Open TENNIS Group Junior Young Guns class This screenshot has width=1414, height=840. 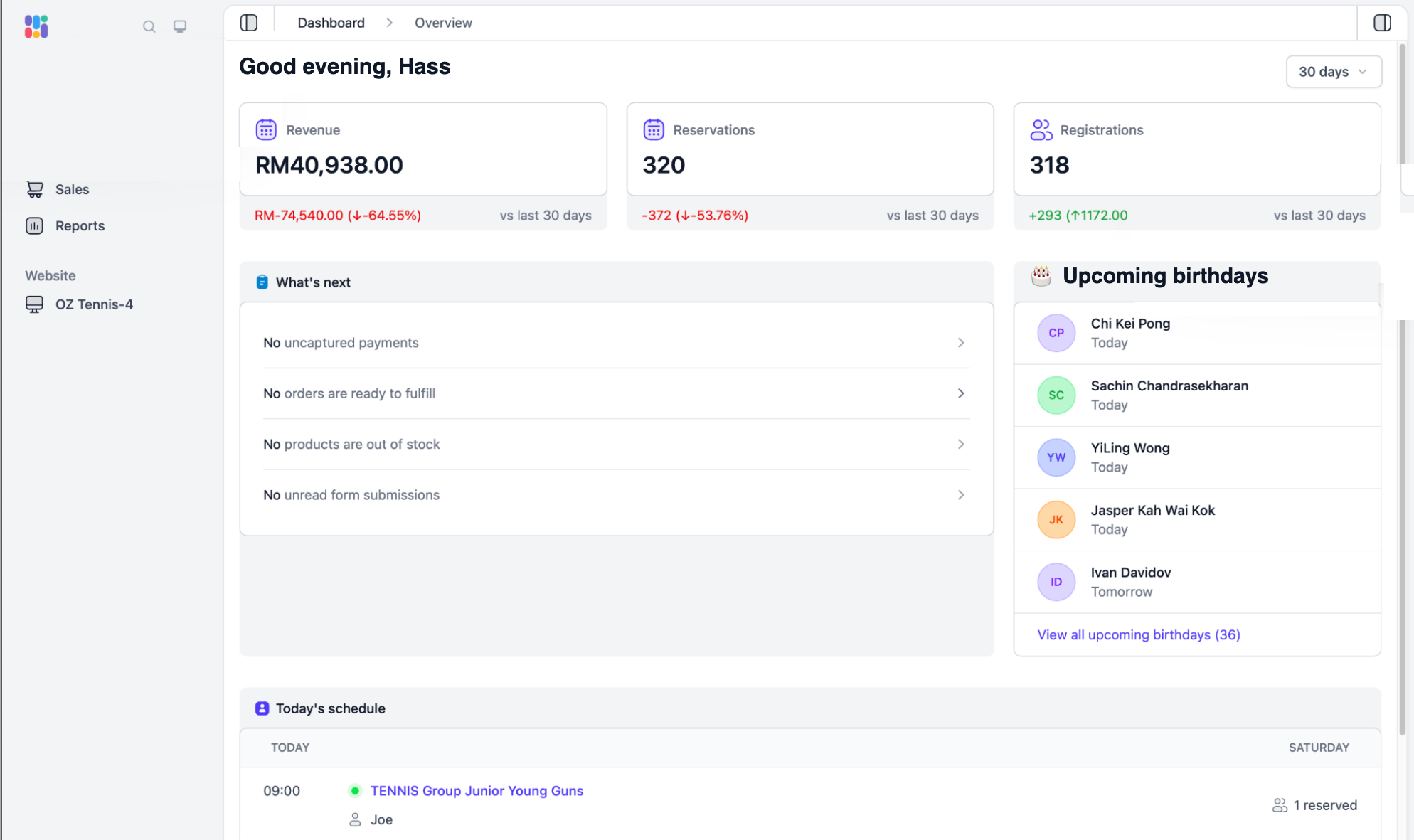point(477,791)
